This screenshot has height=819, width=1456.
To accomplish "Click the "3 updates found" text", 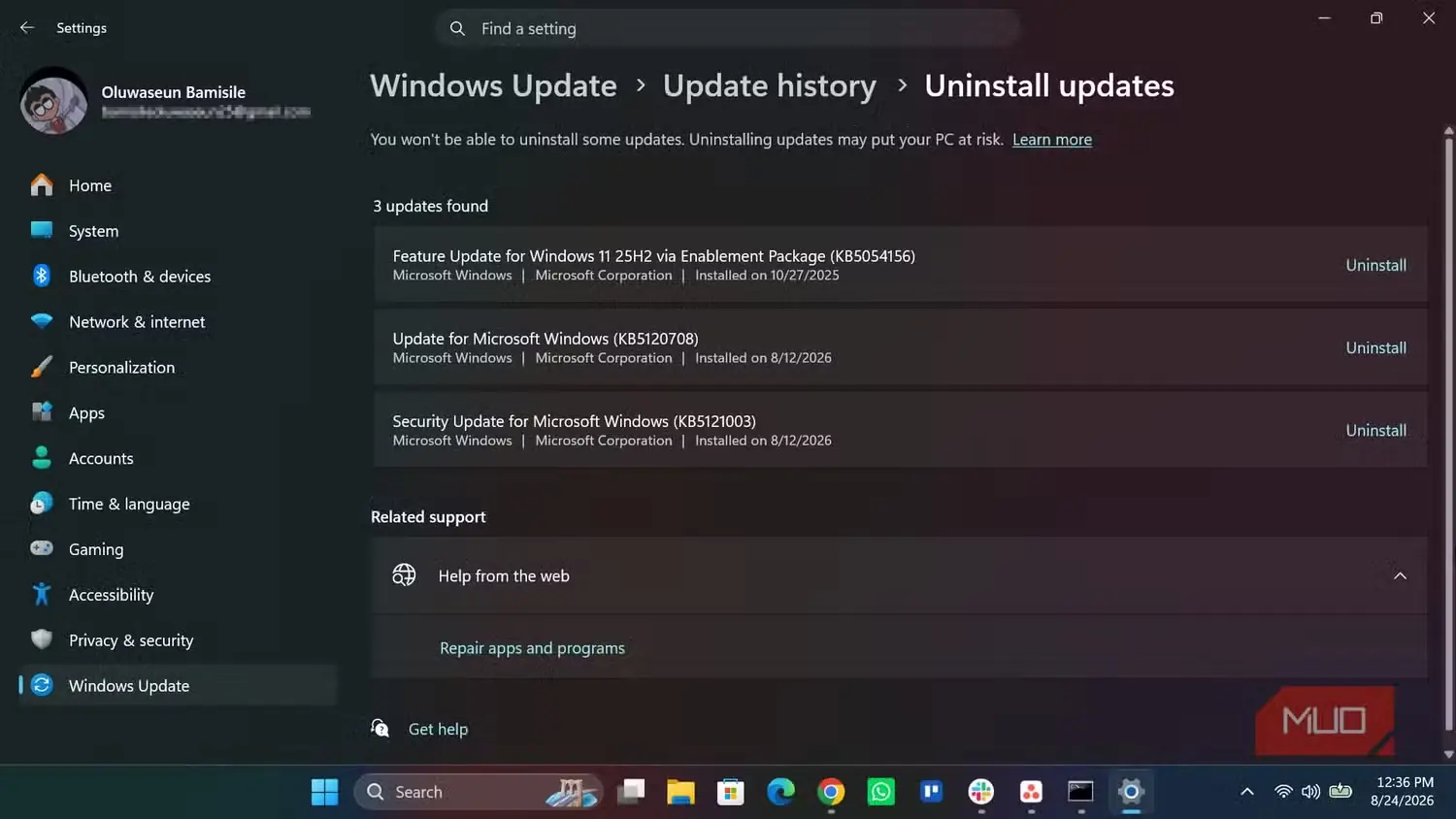I will click(430, 206).
